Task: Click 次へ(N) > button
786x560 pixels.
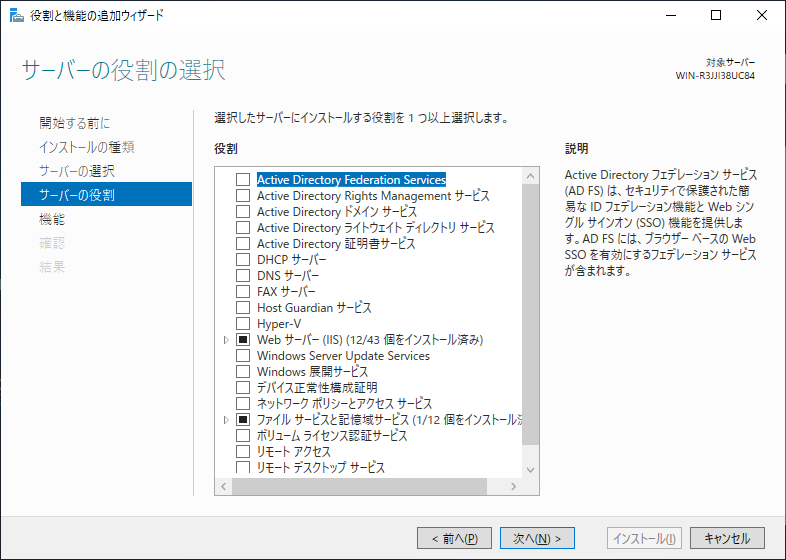Action: point(537,538)
